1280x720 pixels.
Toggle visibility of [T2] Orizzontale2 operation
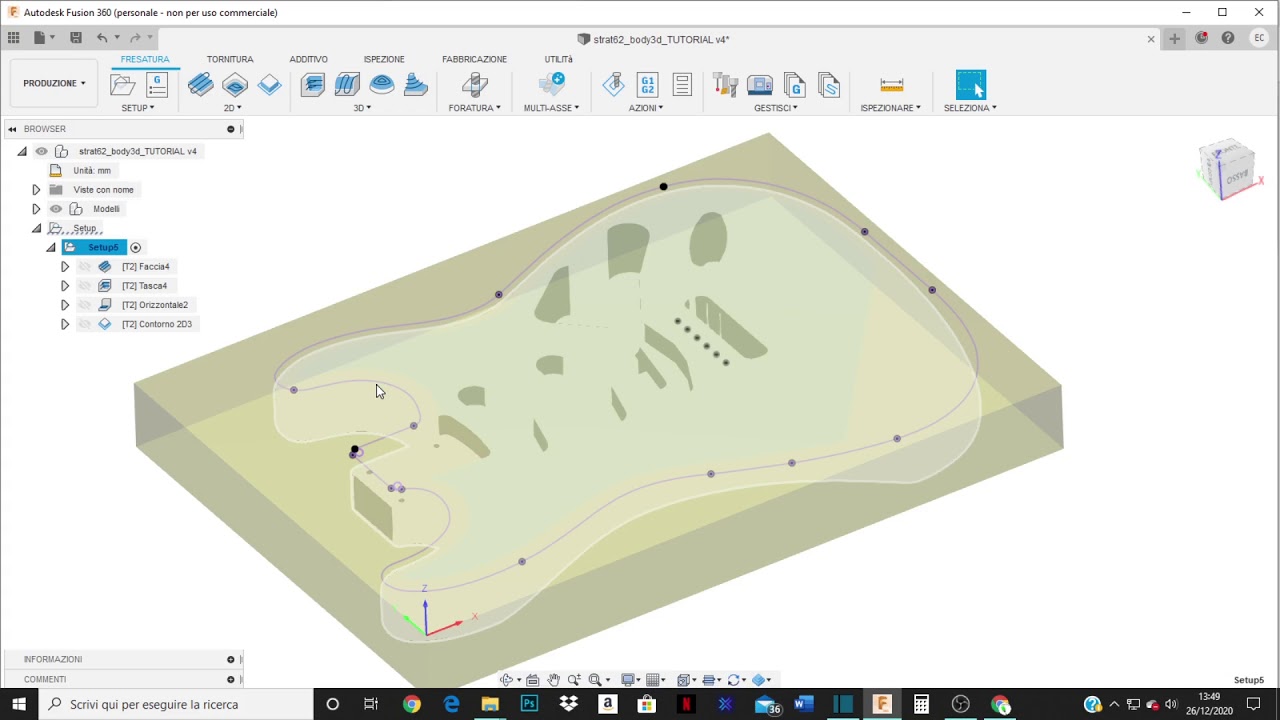(x=85, y=305)
